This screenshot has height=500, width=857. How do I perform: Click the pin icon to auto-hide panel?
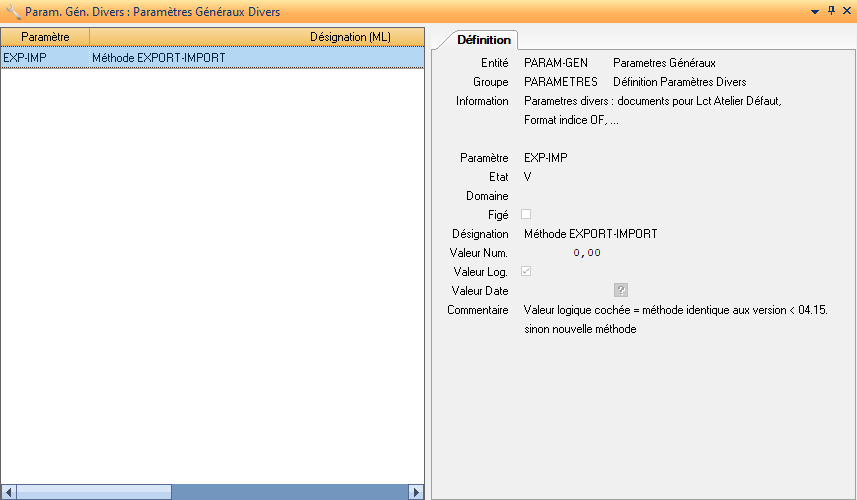point(830,11)
